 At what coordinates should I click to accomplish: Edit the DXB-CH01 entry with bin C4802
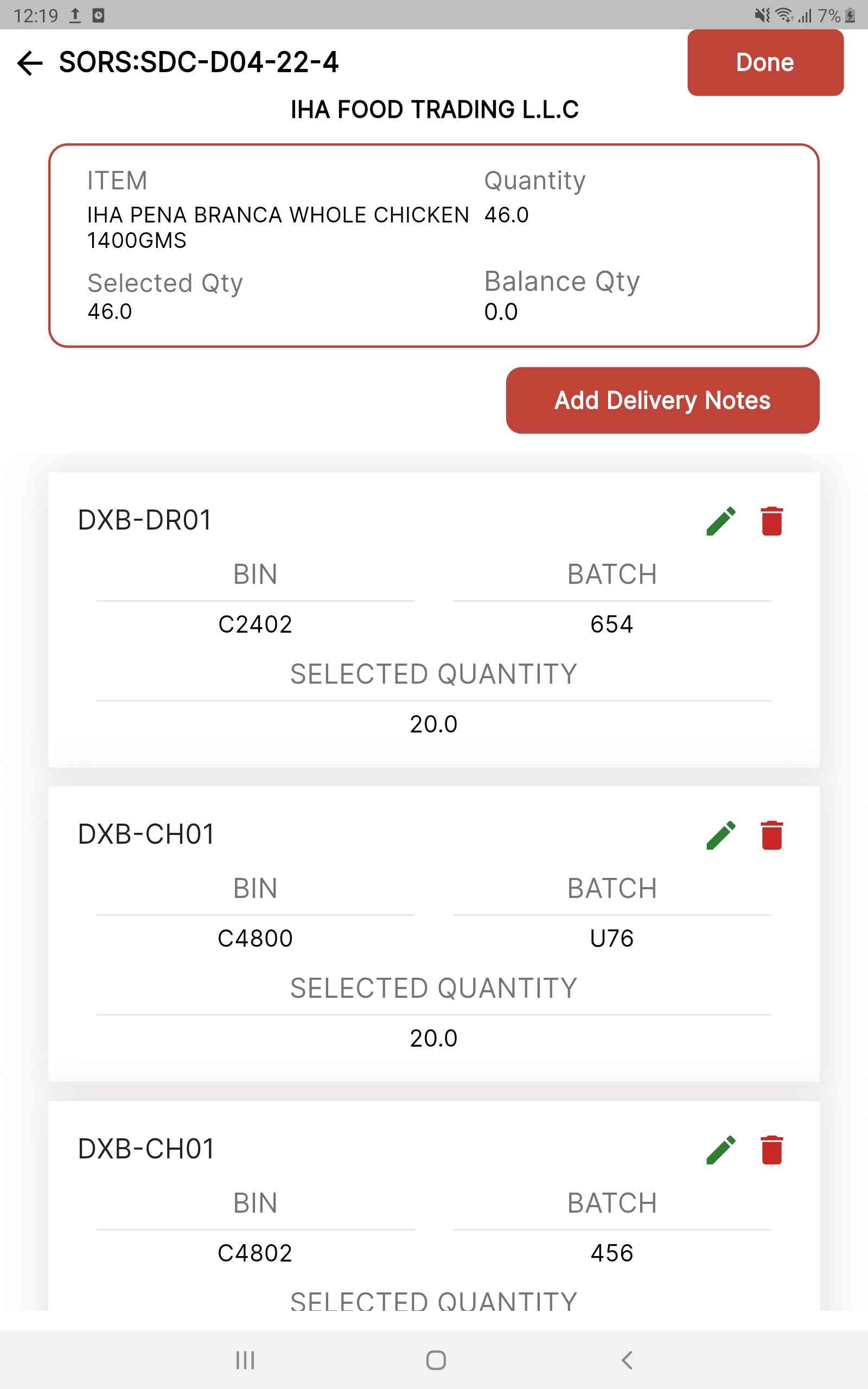click(720, 1149)
